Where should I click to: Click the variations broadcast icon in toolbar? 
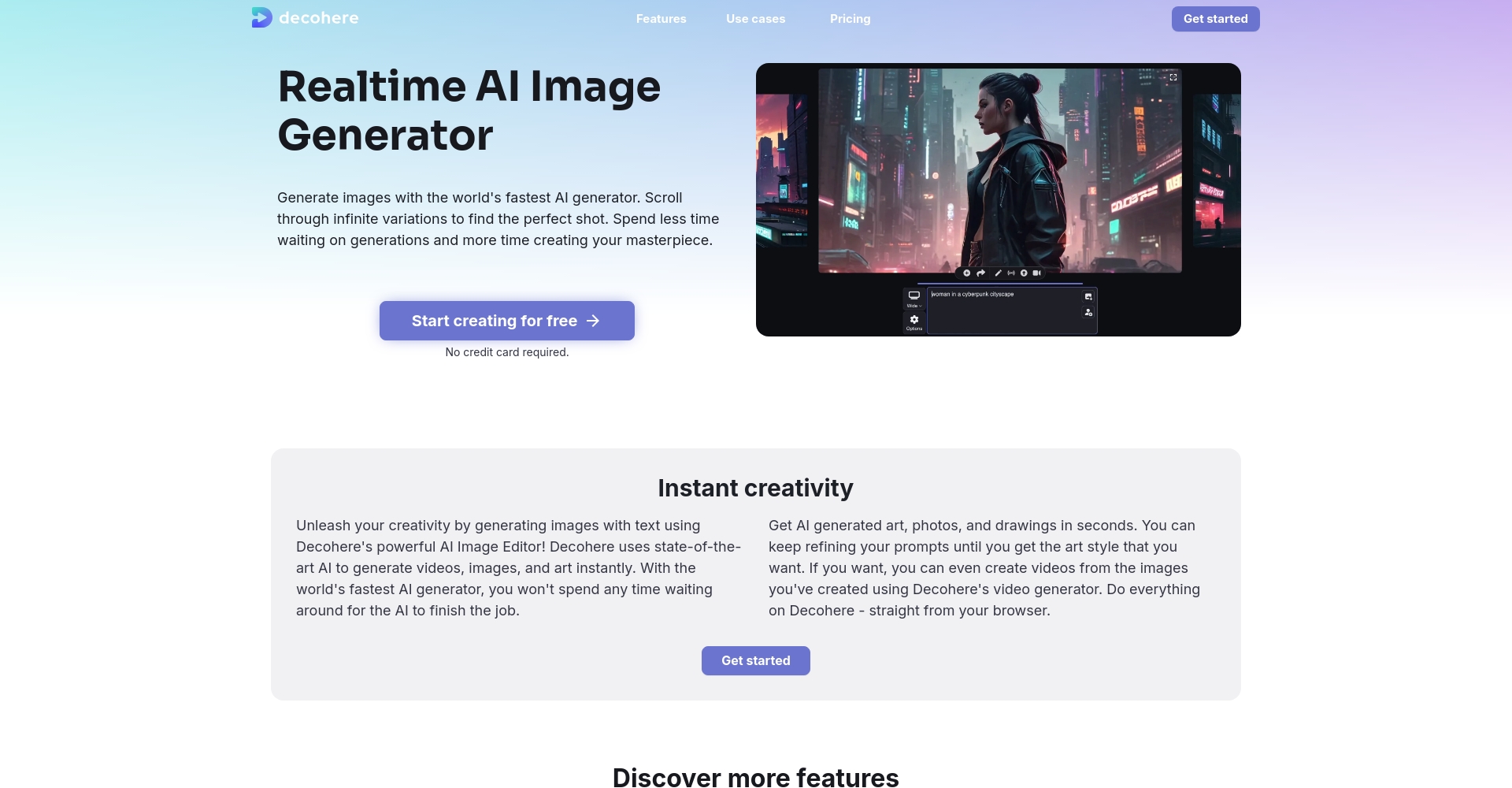(x=1011, y=273)
